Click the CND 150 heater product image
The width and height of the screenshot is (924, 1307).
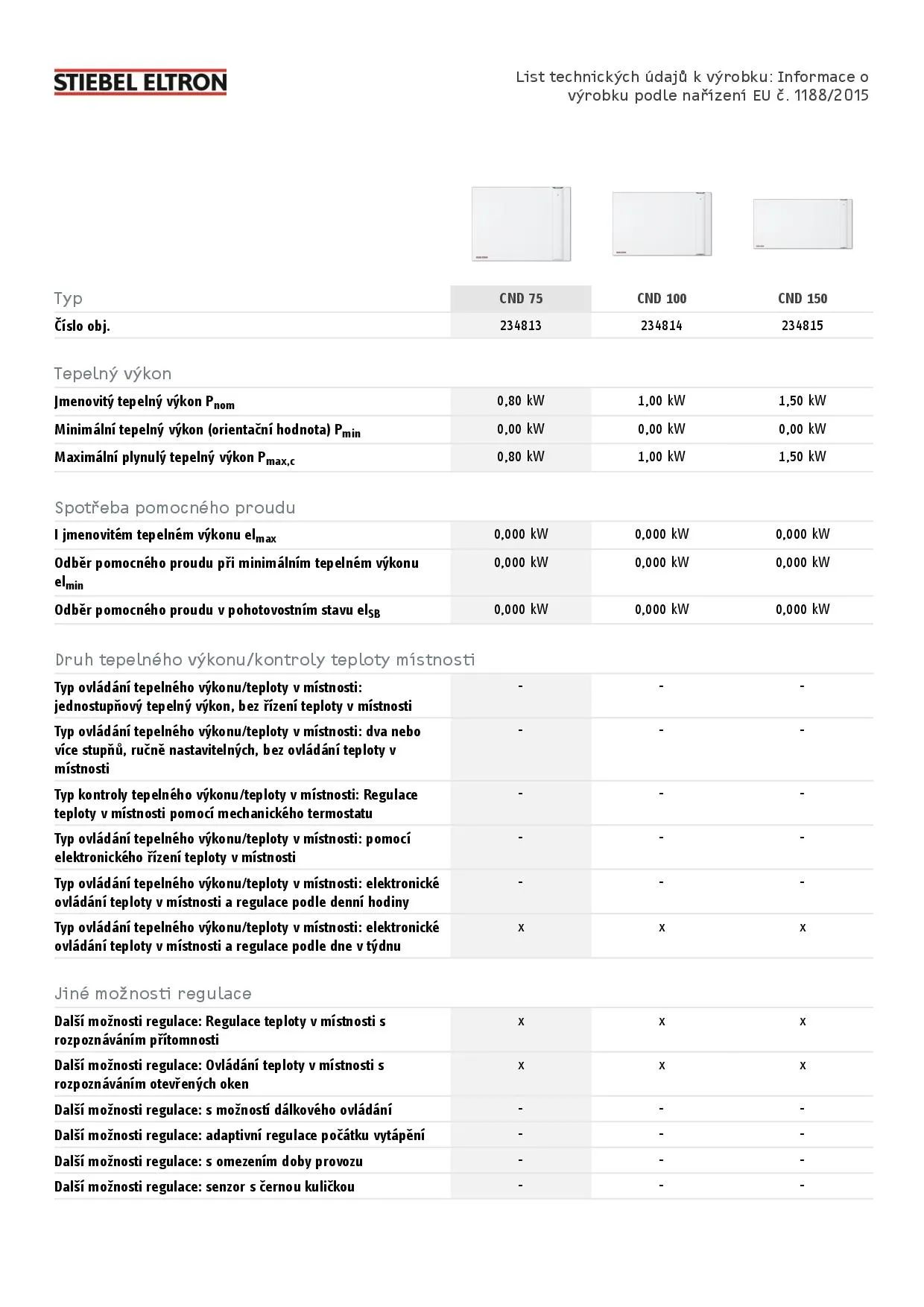[x=803, y=224]
